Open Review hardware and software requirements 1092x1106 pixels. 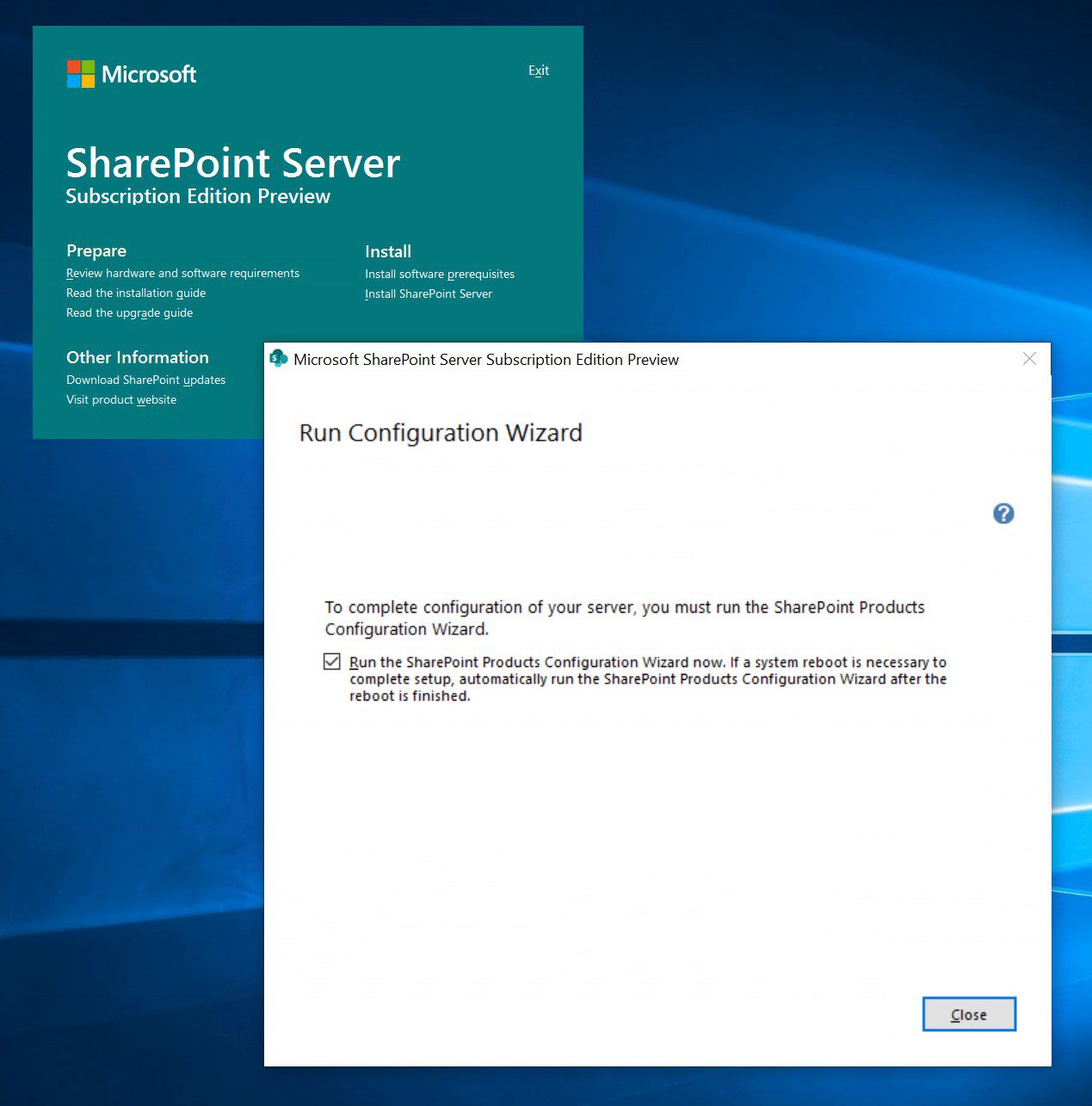182,273
